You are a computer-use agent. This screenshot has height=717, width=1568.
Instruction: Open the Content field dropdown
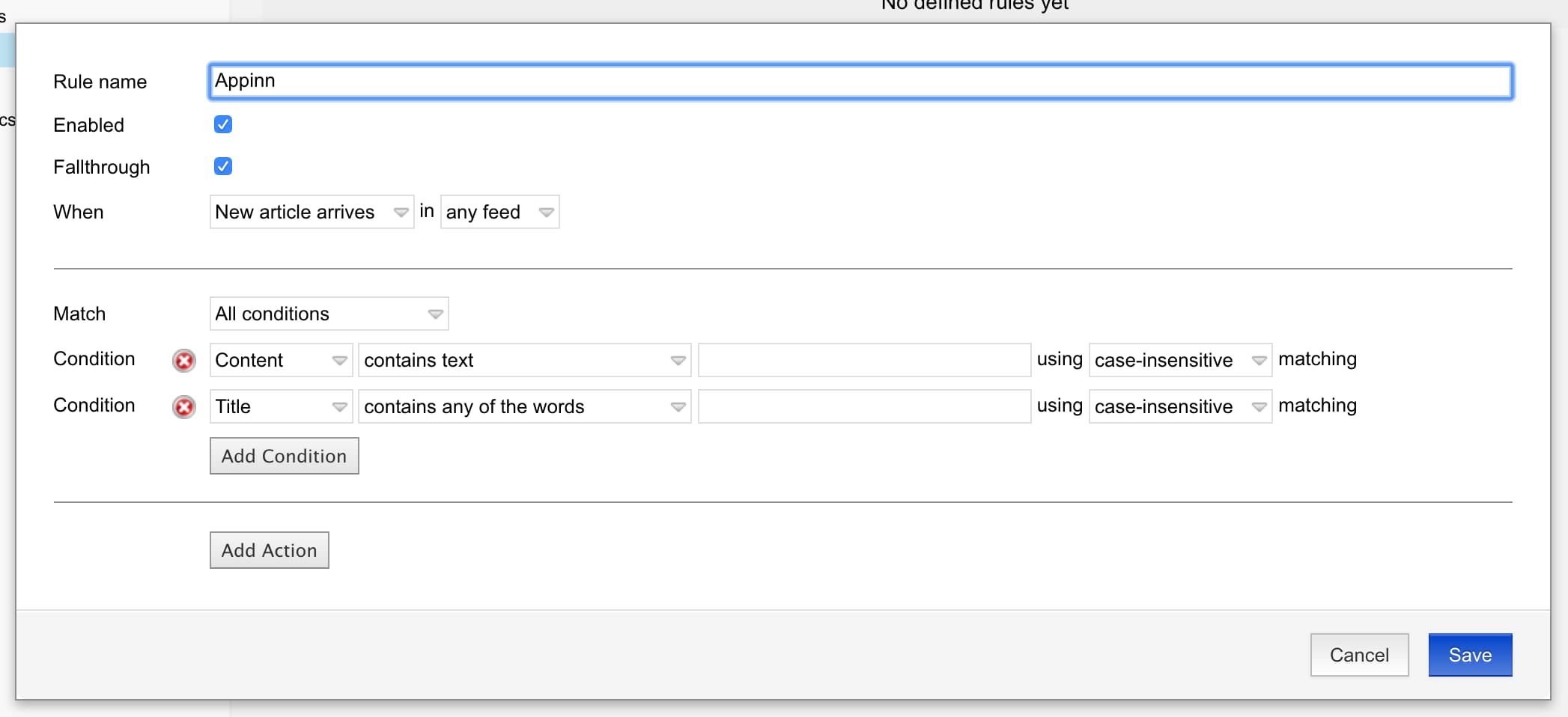click(x=281, y=360)
